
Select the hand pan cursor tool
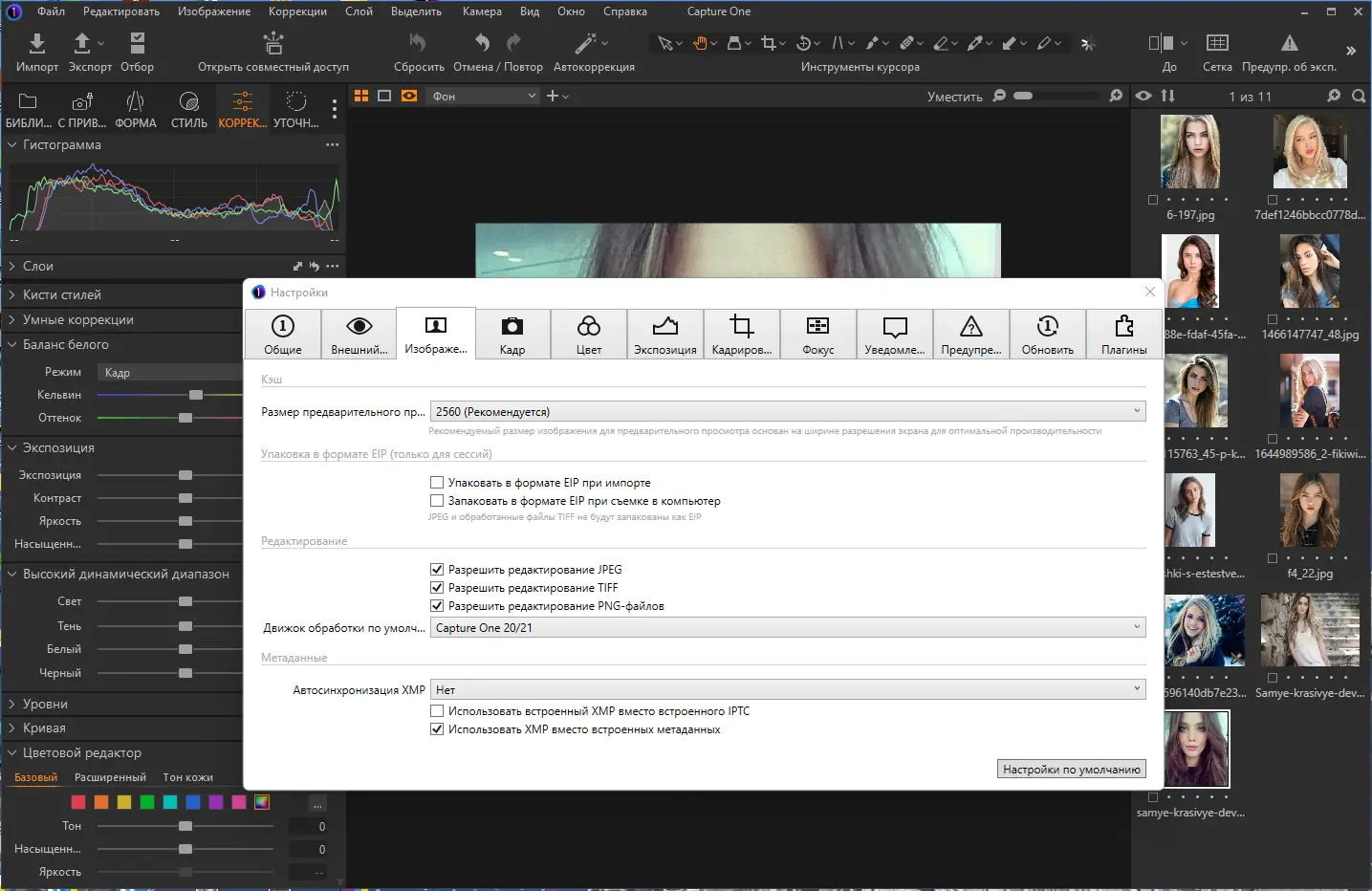(x=701, y=43)
